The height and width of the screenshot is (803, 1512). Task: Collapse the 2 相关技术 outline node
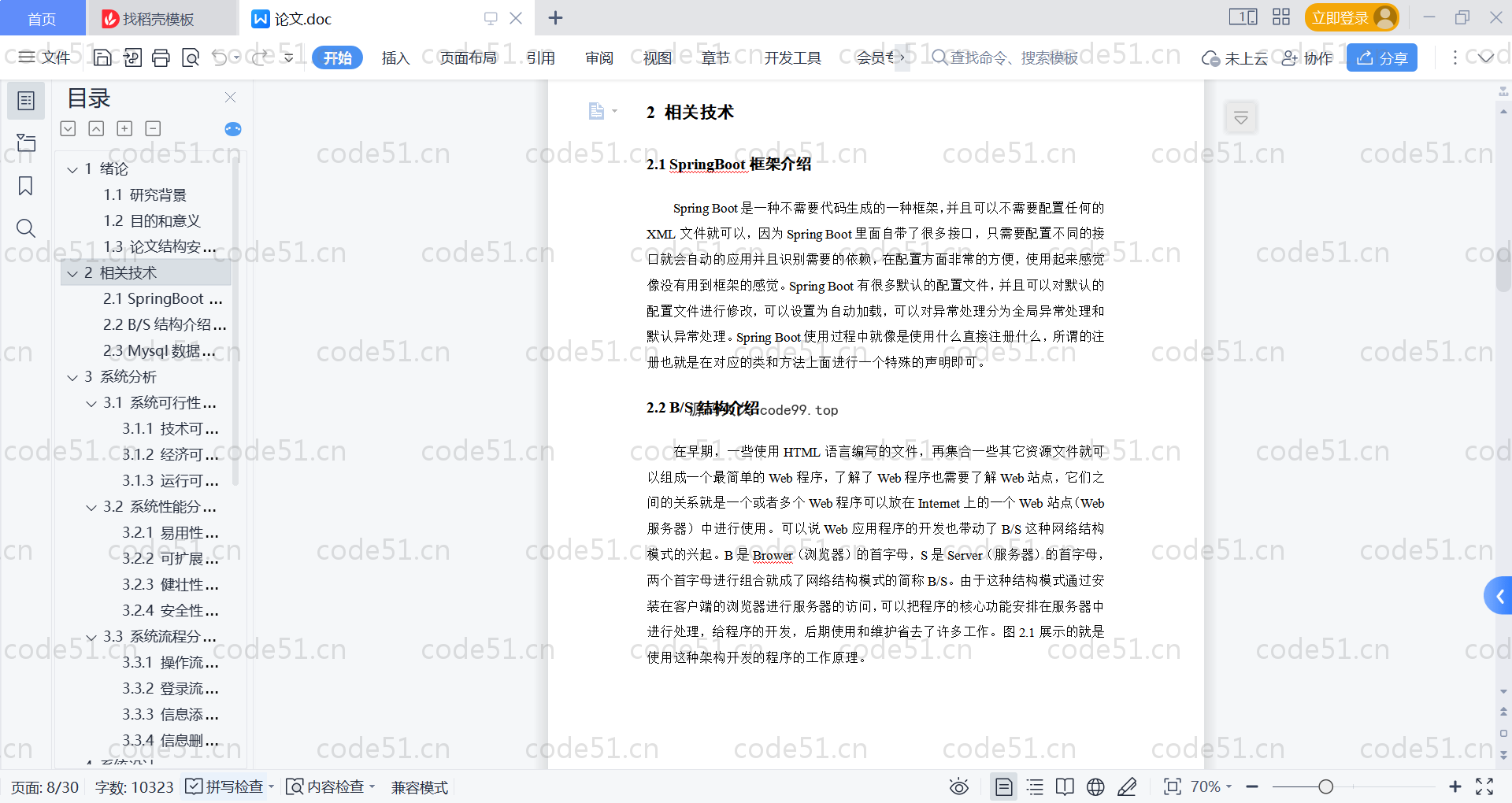coord(72,273)
